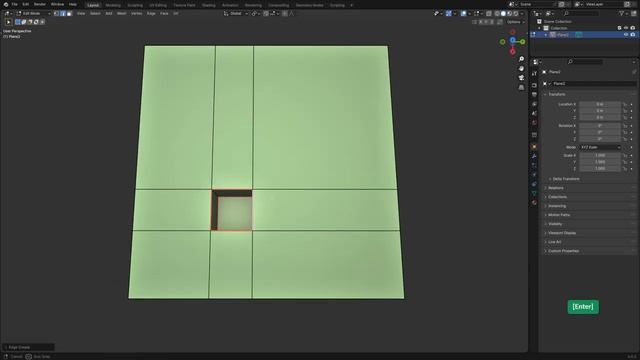Open the World properties tab
The width and height of the screenshot is (640, 360).
tap(534, 123)
